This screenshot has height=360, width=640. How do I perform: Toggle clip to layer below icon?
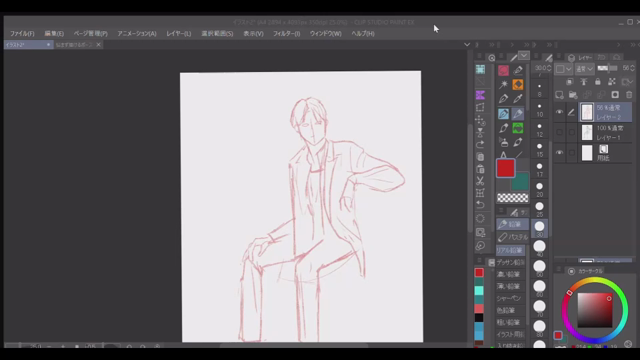pos(570,82)
